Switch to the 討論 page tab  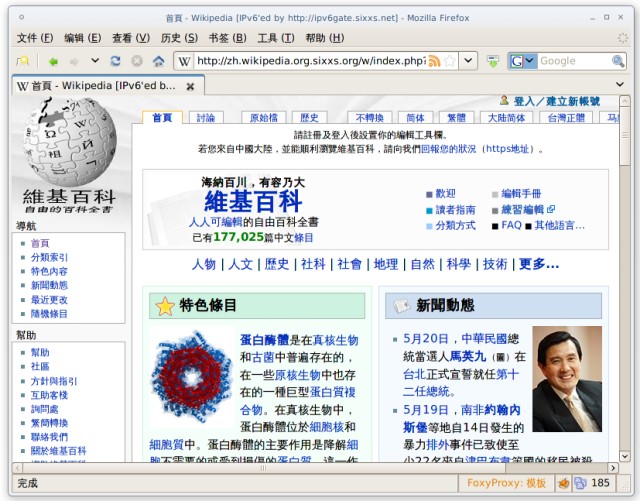(x=206, y=118)
